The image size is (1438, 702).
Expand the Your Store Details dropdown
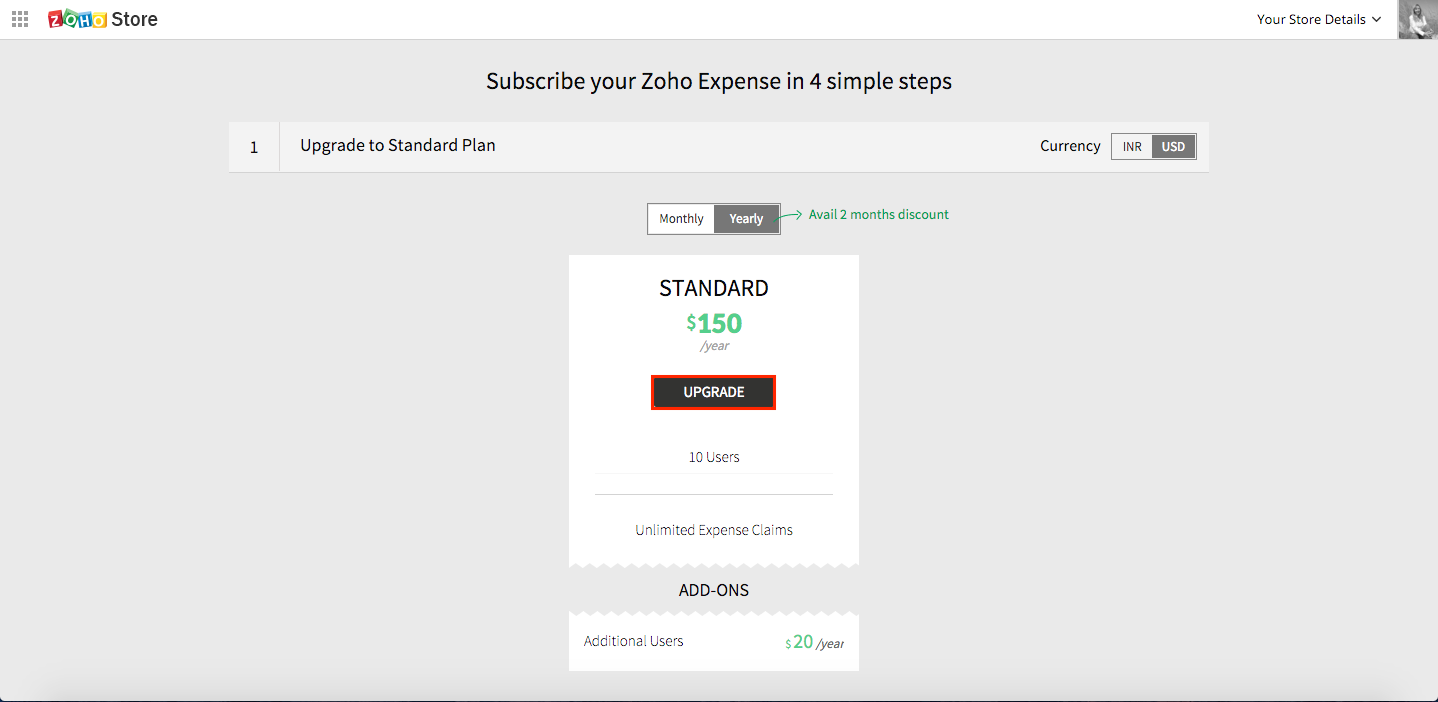click(1313, 19)
